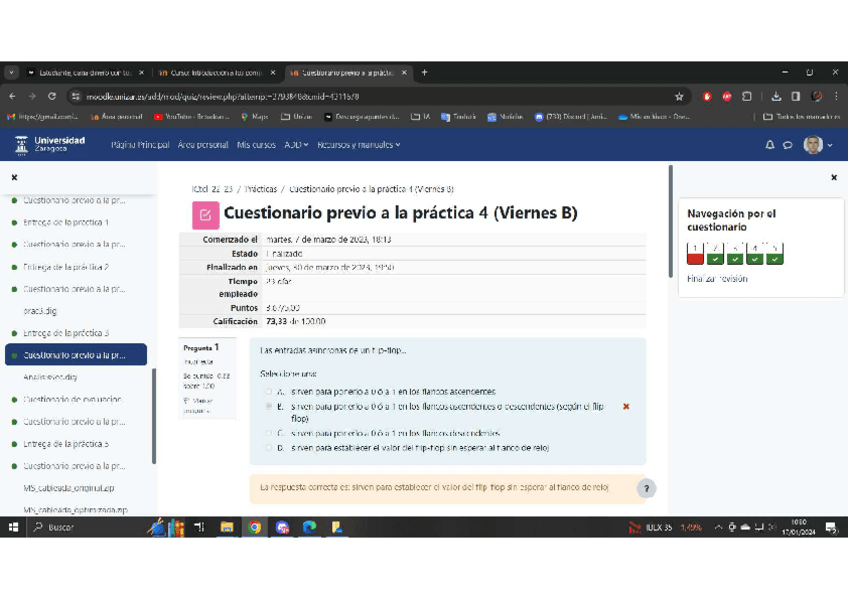The width and height of the screenshot is (848, 599).
Task: Select answer option D radio button
Action: coord(268,448)
